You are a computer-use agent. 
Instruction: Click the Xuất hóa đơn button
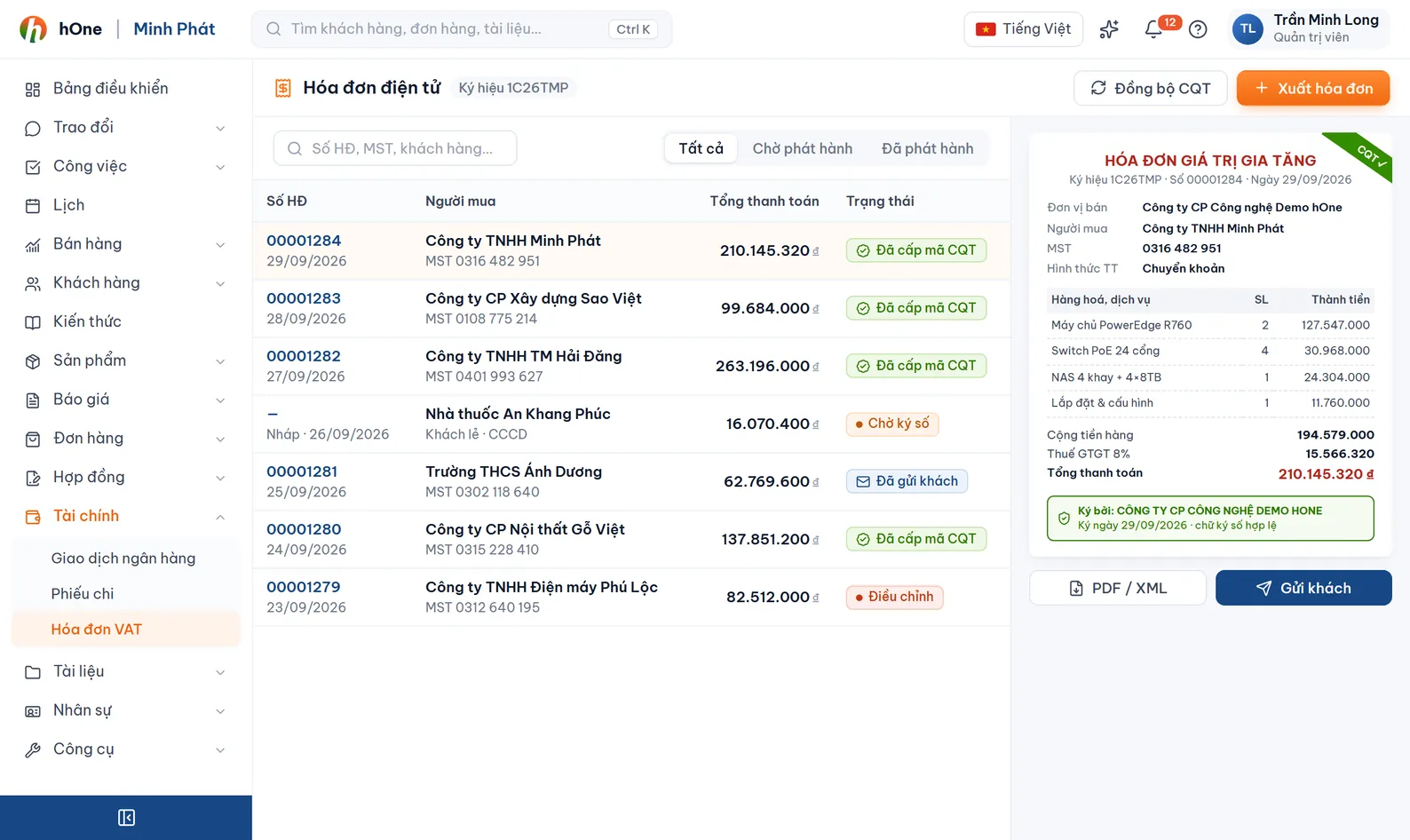[1313, 88]
